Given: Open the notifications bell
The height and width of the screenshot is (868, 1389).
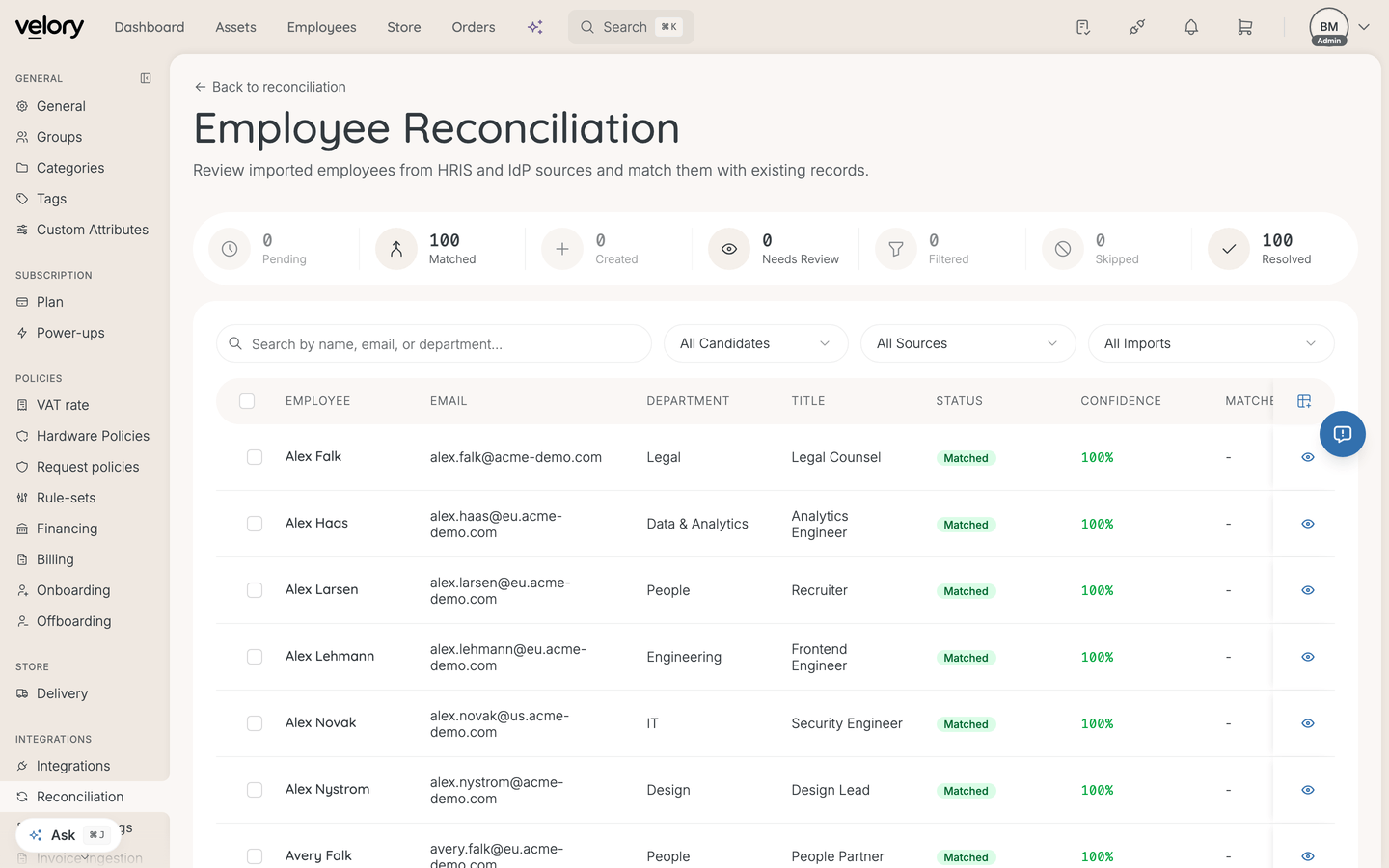Looking at the screenshot, I should click(1191, 27).
